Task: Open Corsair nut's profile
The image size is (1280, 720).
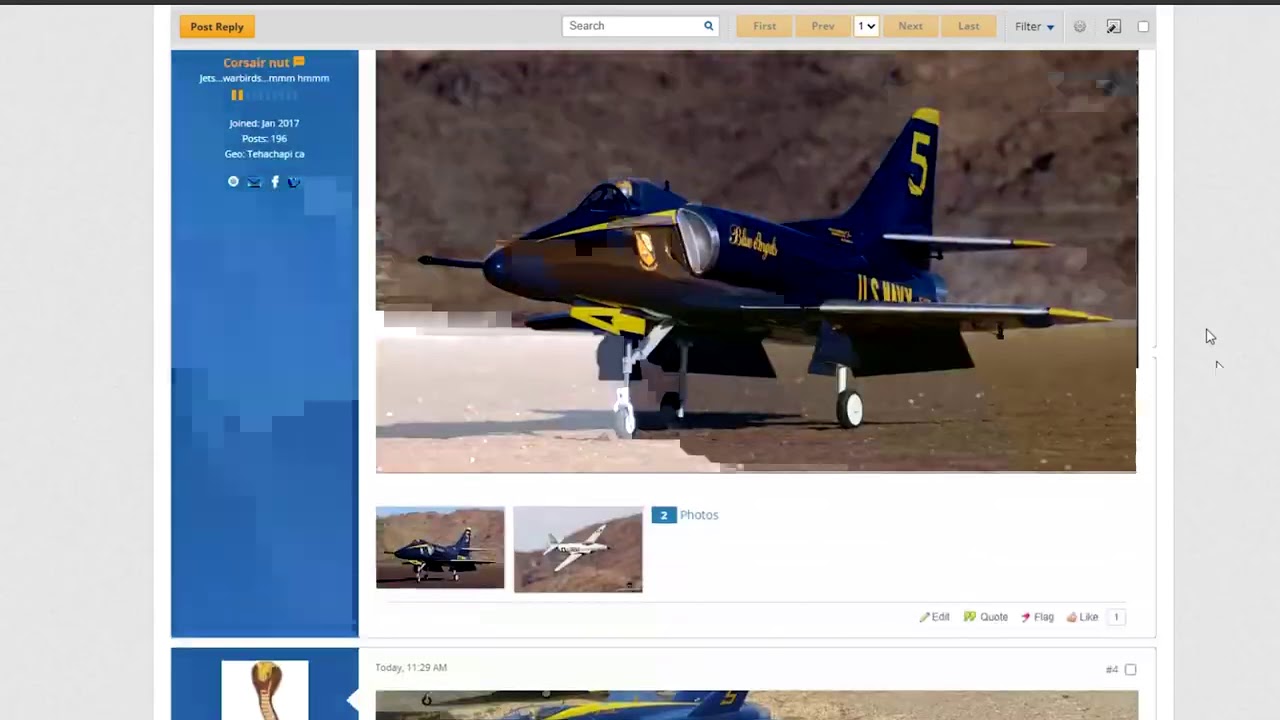Action: [x=256, y=62]
